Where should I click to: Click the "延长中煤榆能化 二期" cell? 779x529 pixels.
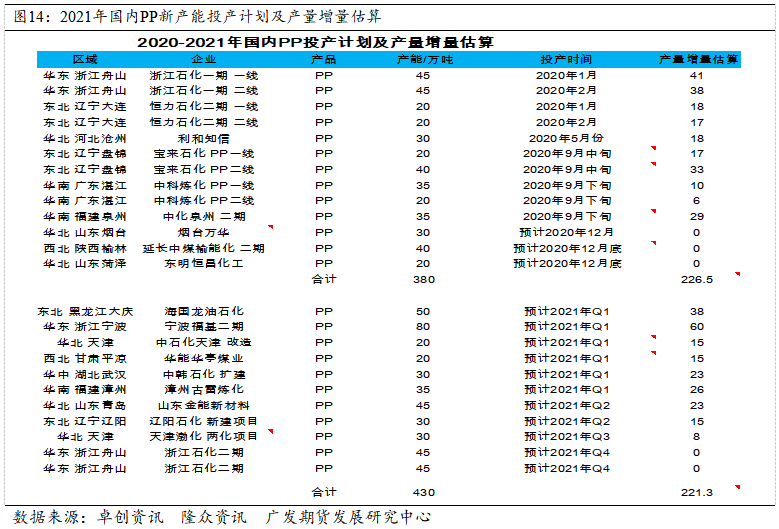[204, 248]
